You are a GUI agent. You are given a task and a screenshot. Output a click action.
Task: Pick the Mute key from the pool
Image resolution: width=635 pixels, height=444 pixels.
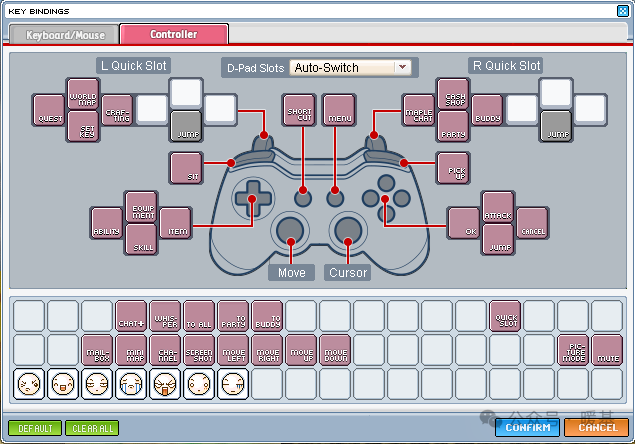click(x=607, y=350)
